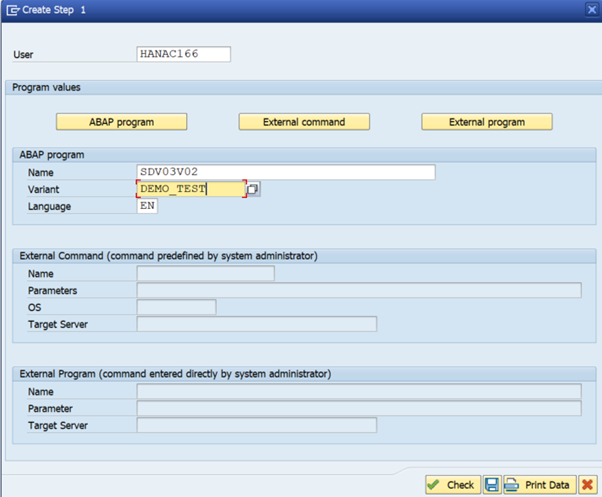Click the Language label
Viewport: 602px width, 497px height.
coord(49,206)
